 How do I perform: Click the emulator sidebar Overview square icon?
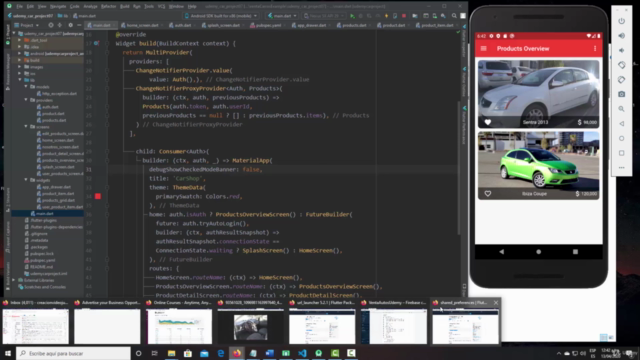(621, 153)
